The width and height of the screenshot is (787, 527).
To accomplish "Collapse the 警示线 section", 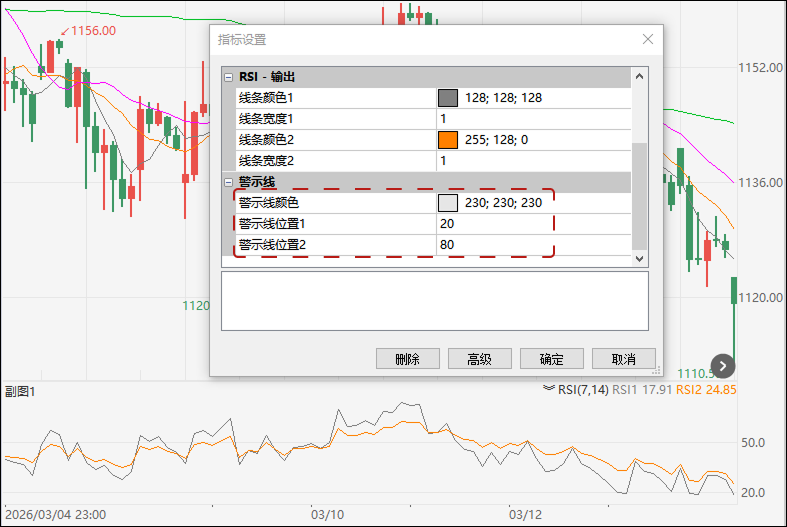I will [x=229, y=182].
